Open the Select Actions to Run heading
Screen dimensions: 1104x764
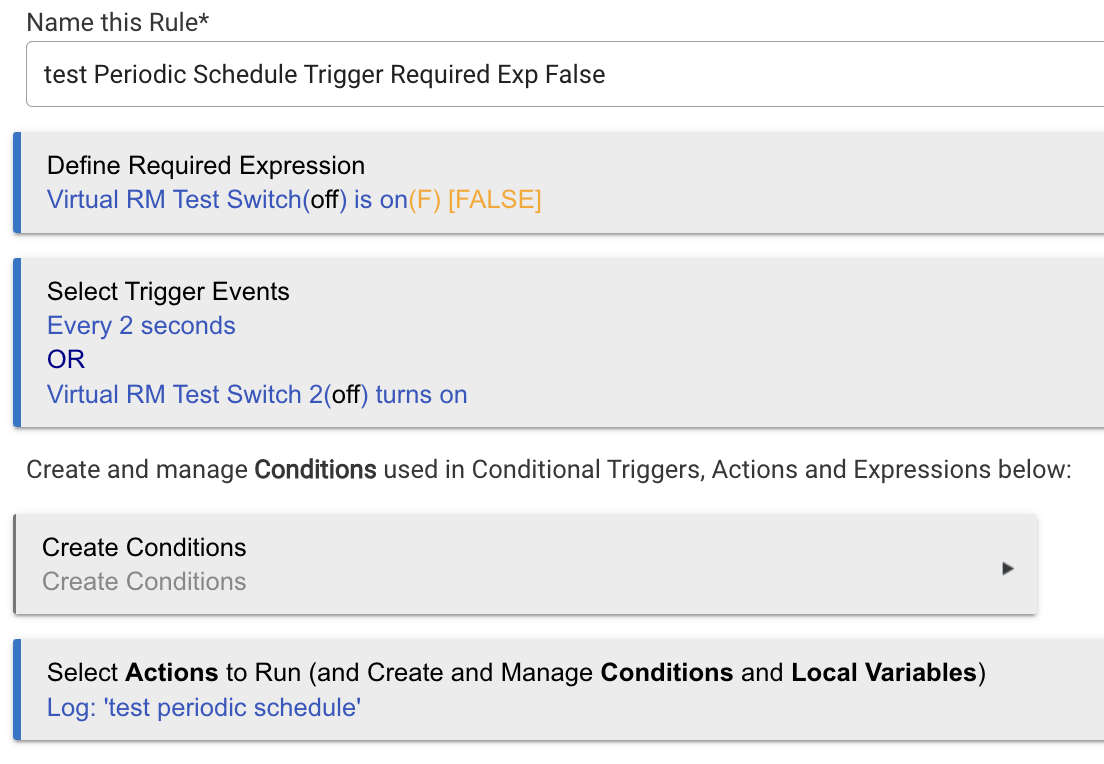[516, 673]
